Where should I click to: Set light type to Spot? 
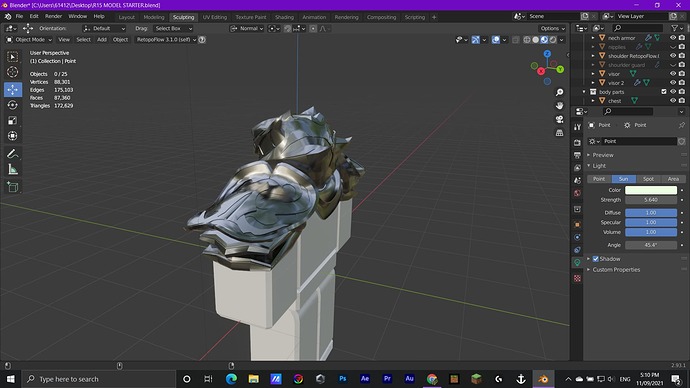click(648, 179)
